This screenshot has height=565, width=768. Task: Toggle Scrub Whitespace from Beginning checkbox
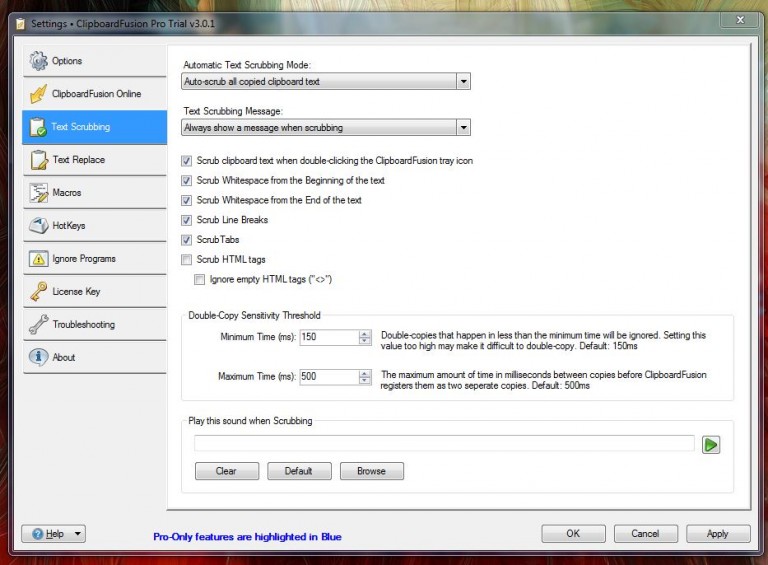click(186, 181)
